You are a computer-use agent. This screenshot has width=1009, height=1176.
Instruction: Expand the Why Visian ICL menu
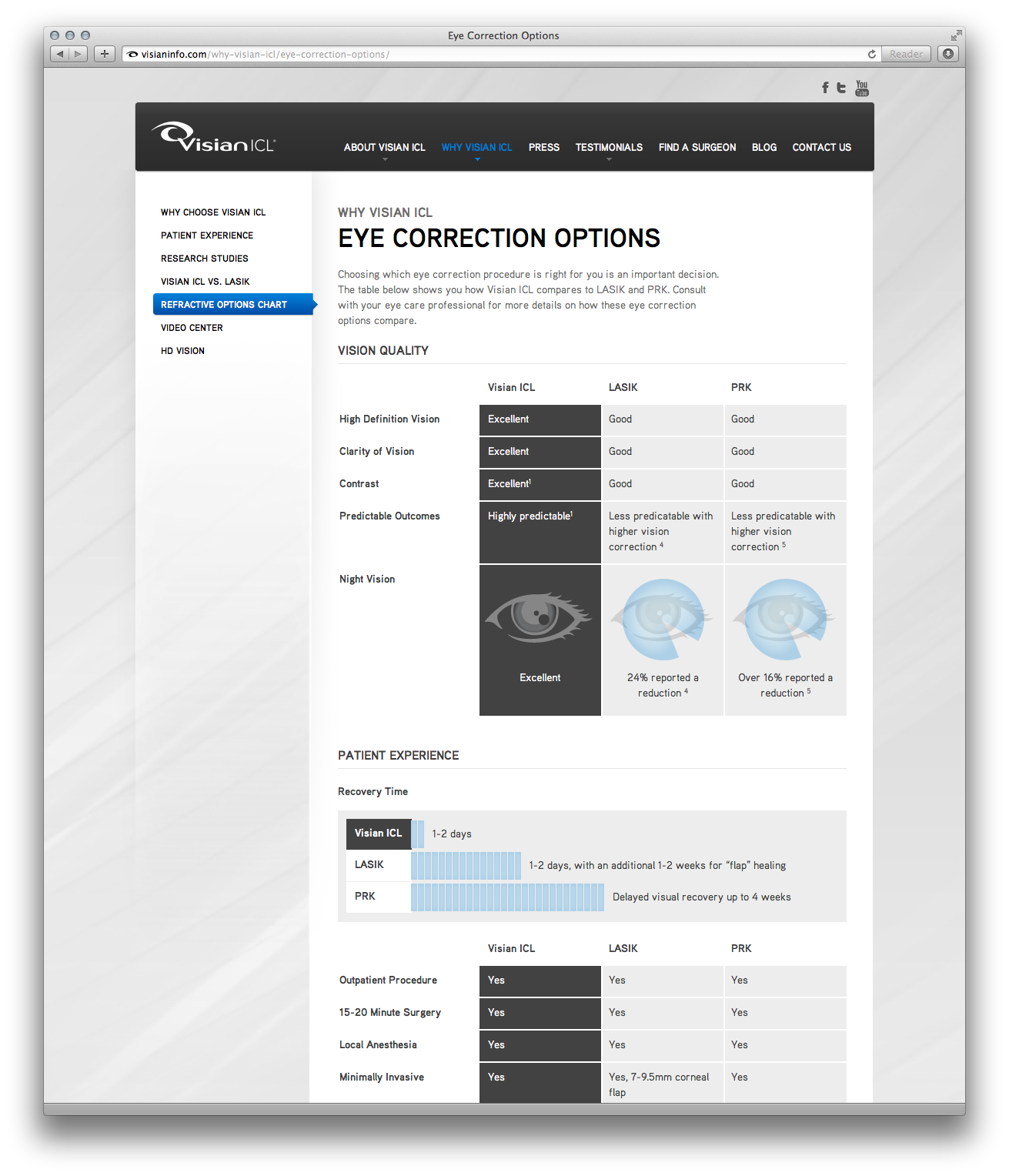click(476, 147)
